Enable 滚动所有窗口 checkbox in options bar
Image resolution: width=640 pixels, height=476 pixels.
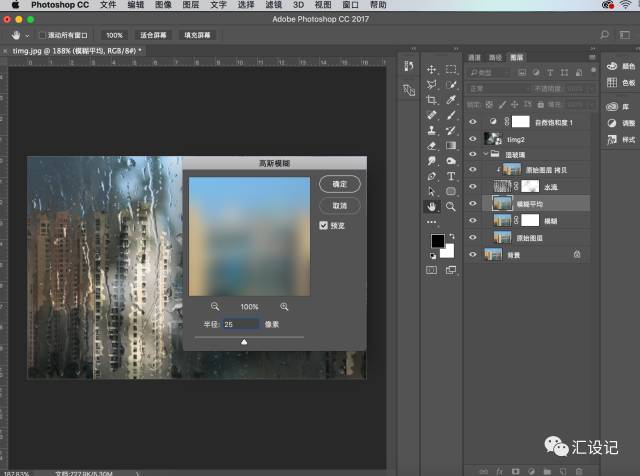point(42,35)
